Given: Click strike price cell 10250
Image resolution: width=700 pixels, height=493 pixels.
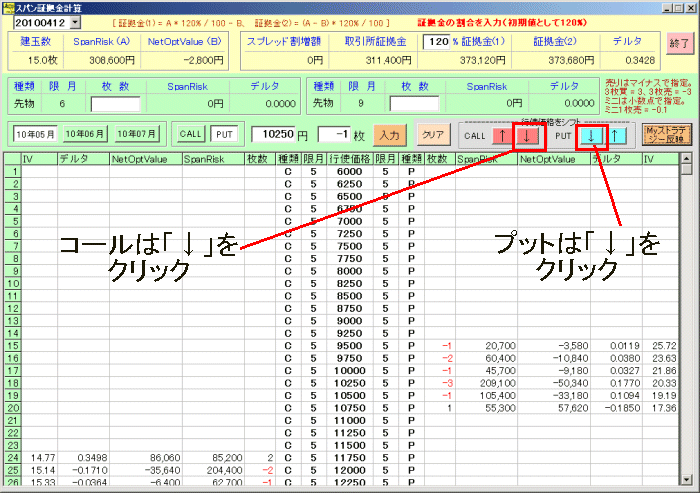Looking at the screenshot, I should click(350, 383).
